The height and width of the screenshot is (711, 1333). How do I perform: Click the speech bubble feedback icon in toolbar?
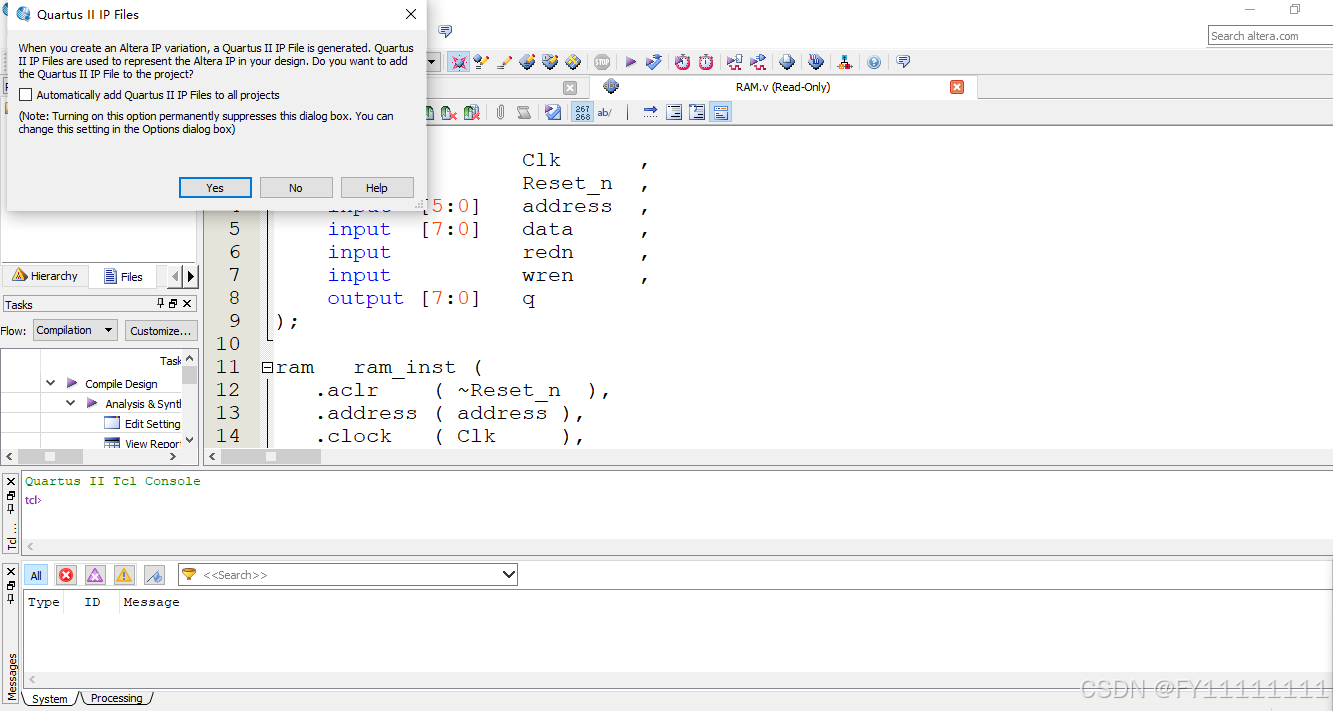pos(903,61)
